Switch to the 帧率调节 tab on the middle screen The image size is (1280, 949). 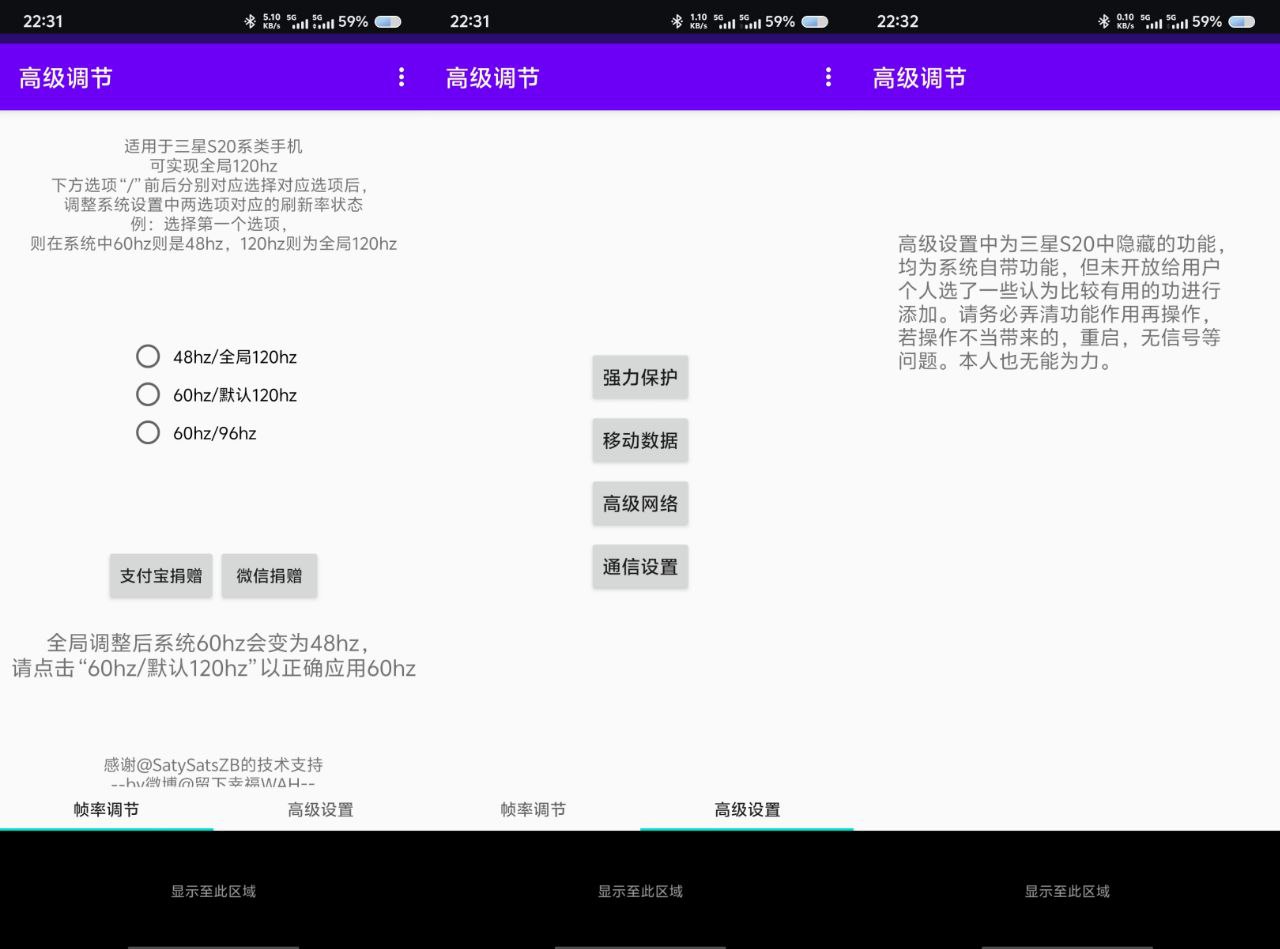533,810
